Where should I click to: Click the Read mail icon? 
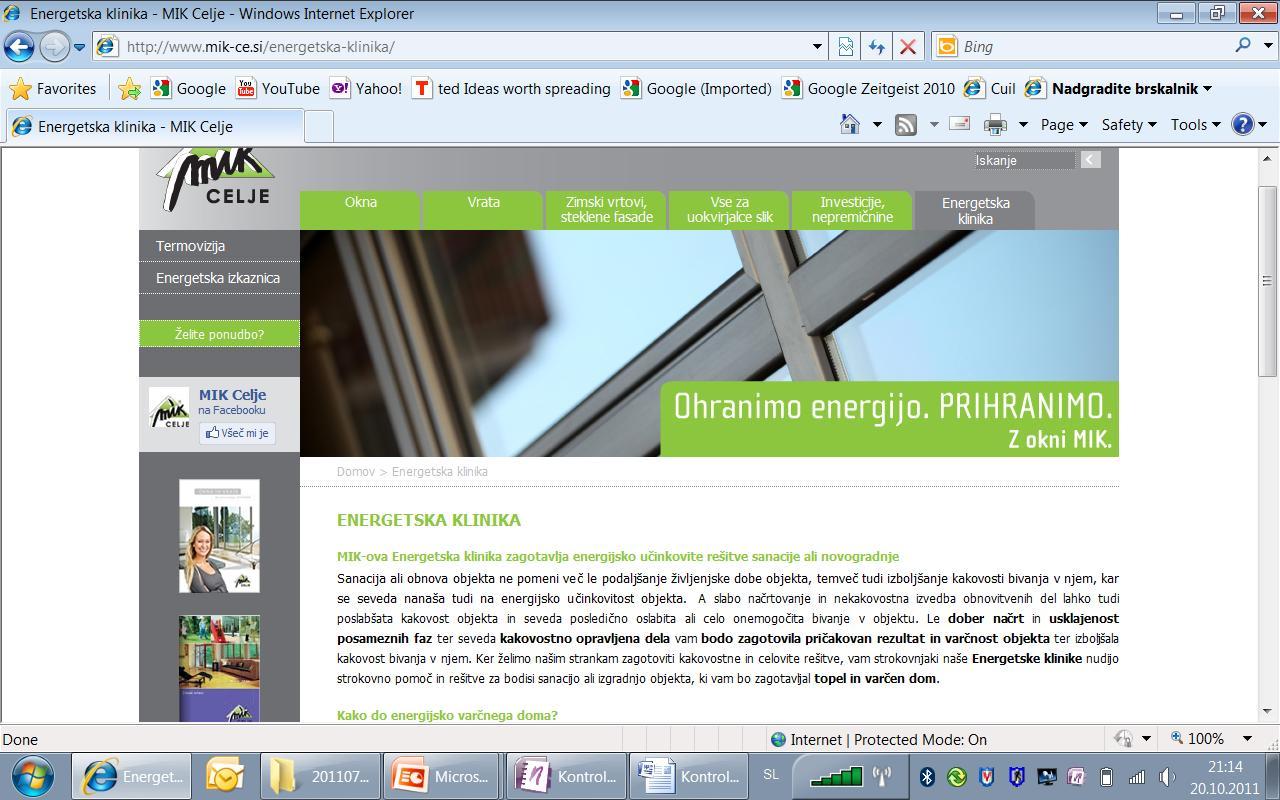959,124
